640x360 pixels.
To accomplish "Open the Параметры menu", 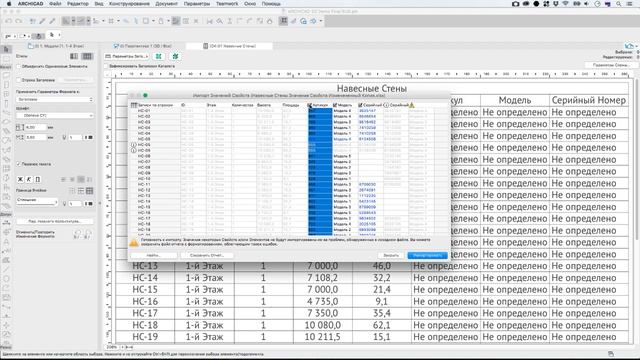I will click(197, 4).
